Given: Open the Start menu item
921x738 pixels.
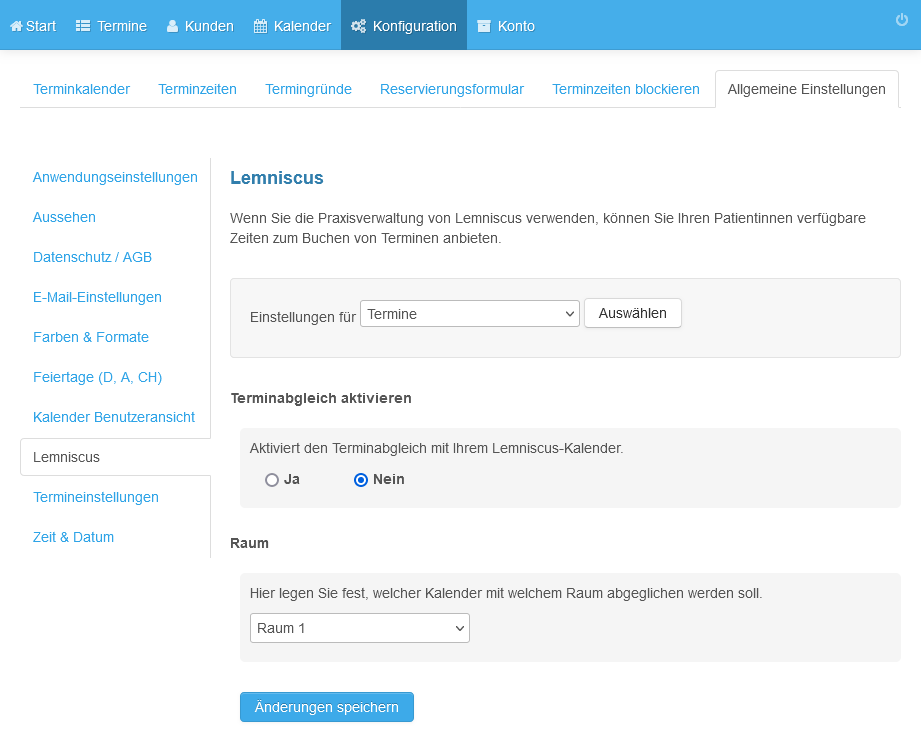Looking at the screenshot, I should click(33, 26).
